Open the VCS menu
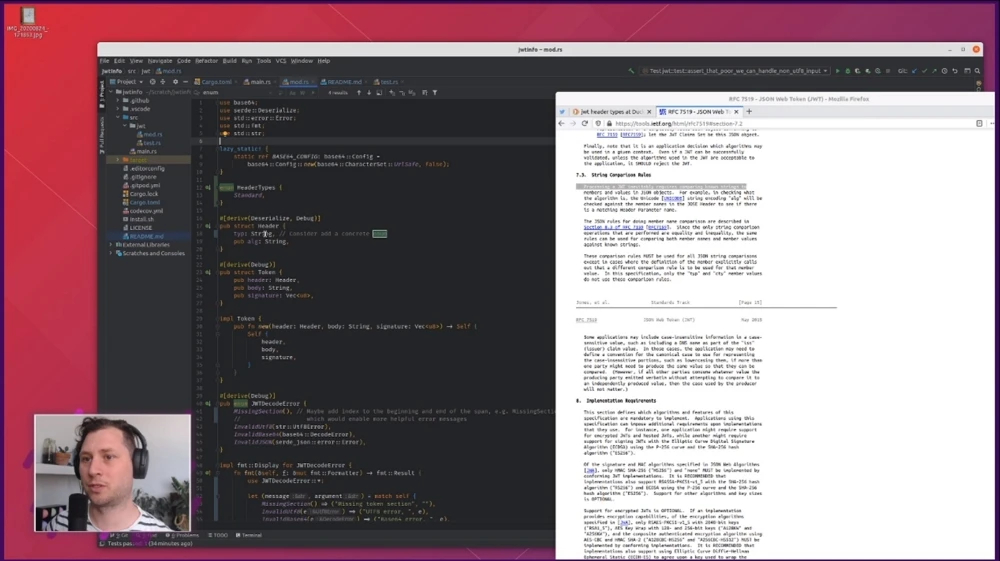 pyautogui.click(x=281, y=61)
